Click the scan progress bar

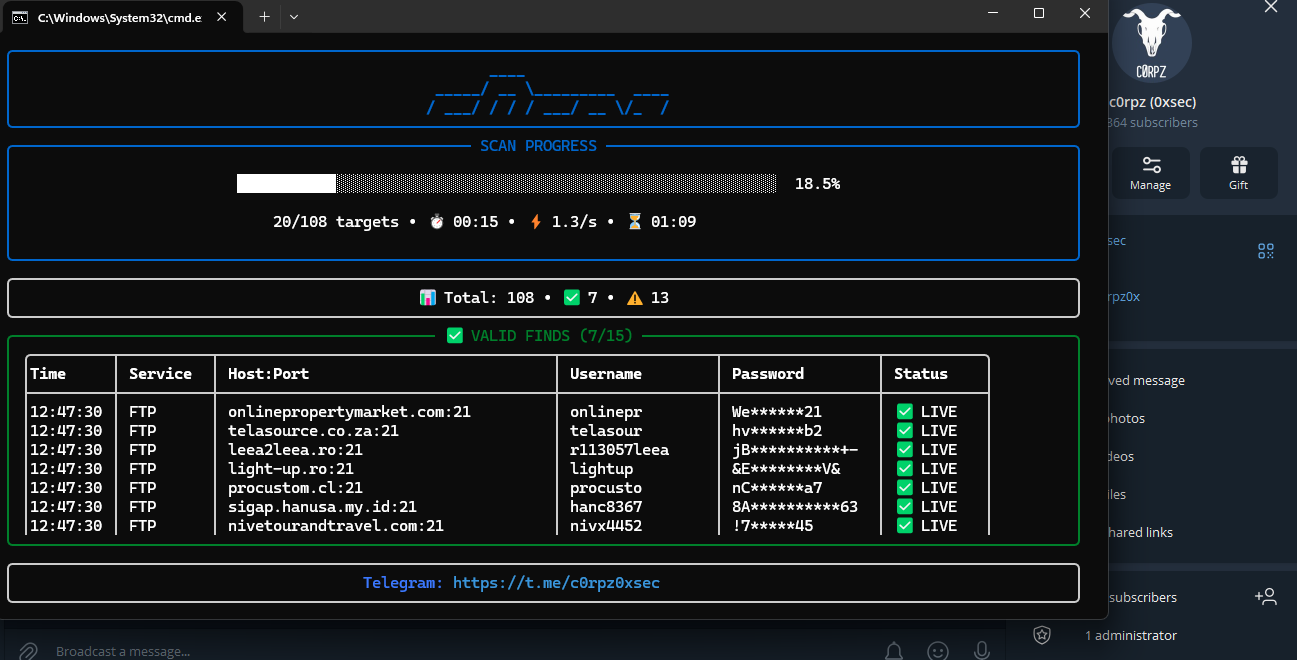click(x=506, y=184)
